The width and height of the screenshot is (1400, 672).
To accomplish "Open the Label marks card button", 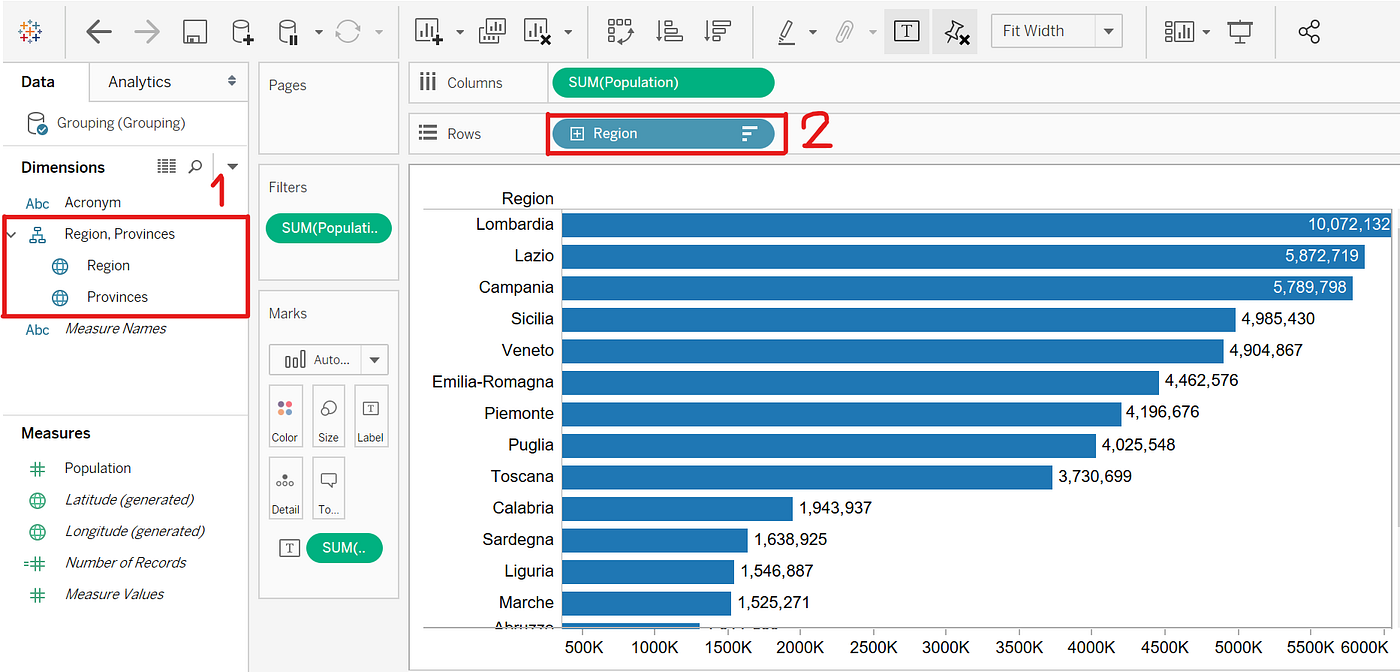I will pyautogui.click(x=370, y=415).
